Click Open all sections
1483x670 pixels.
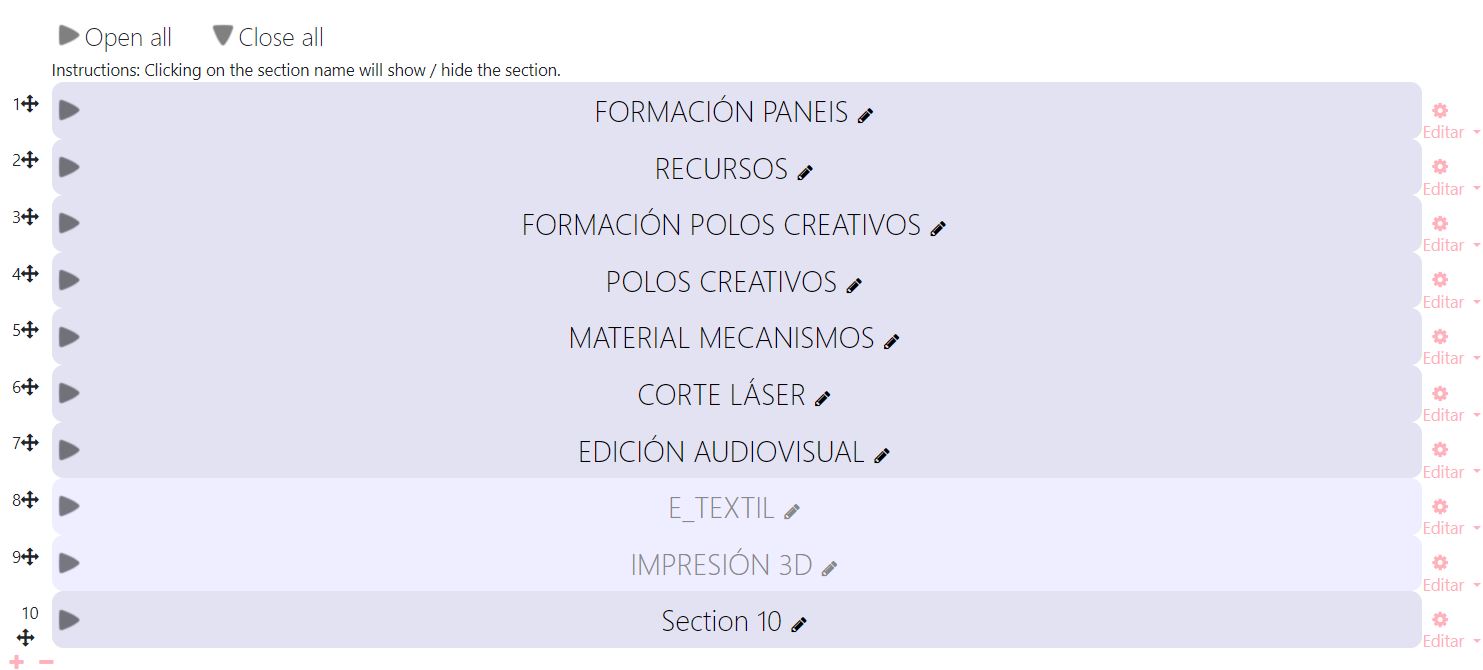pyautogui.click(x=116, y=38)
